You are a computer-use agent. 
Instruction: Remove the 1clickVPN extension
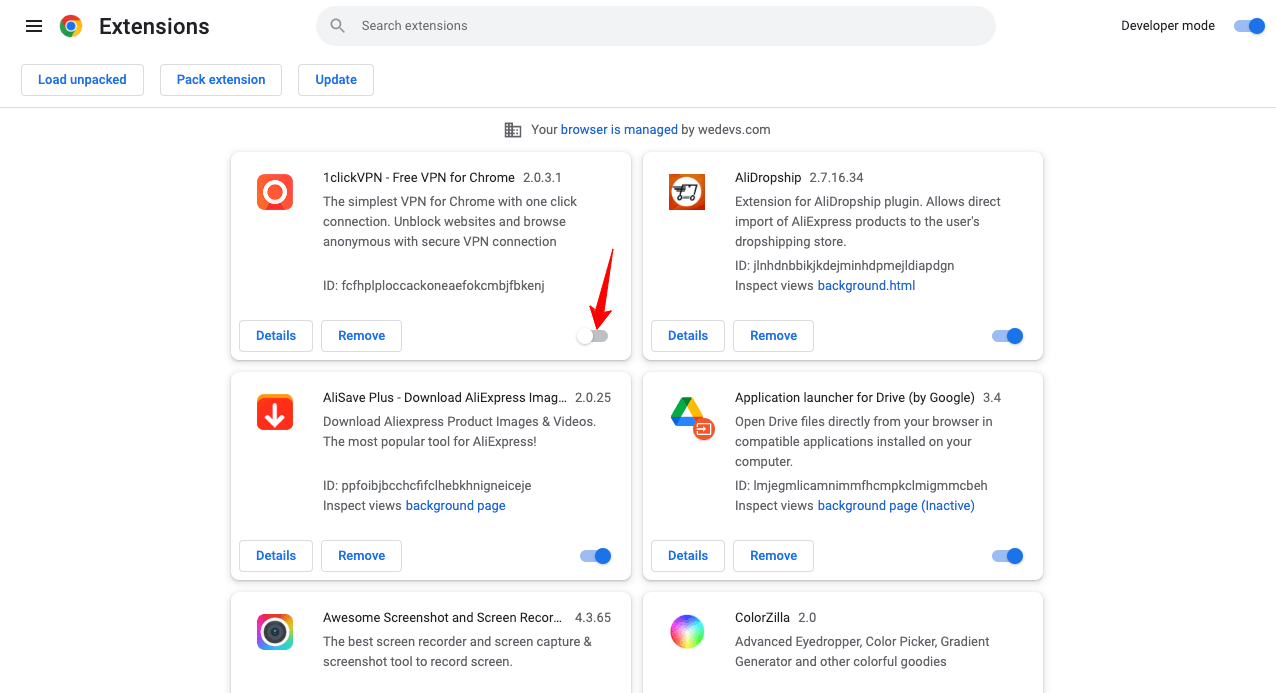click(x=361, y=336)
